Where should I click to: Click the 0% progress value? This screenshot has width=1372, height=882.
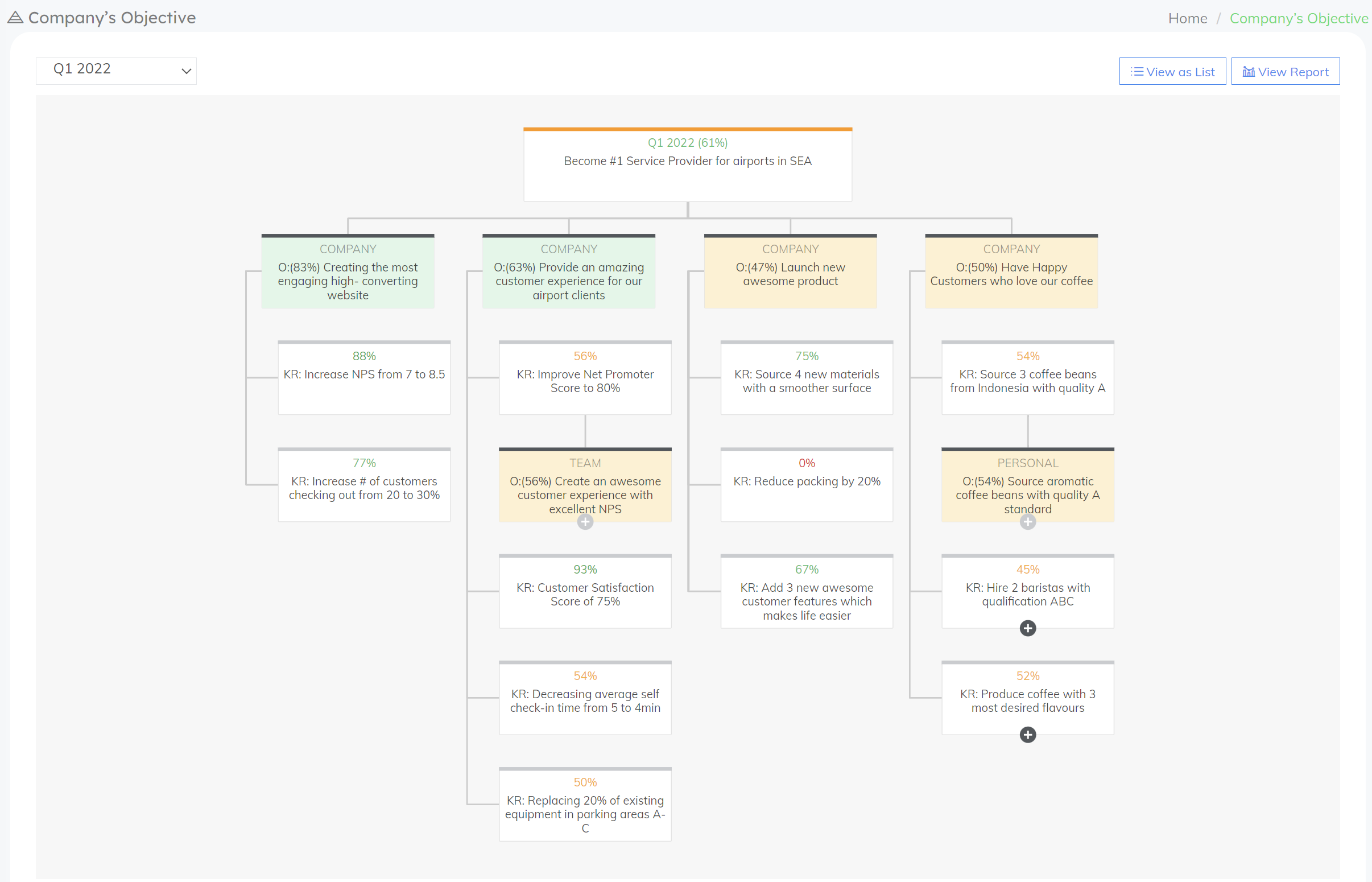807,463
